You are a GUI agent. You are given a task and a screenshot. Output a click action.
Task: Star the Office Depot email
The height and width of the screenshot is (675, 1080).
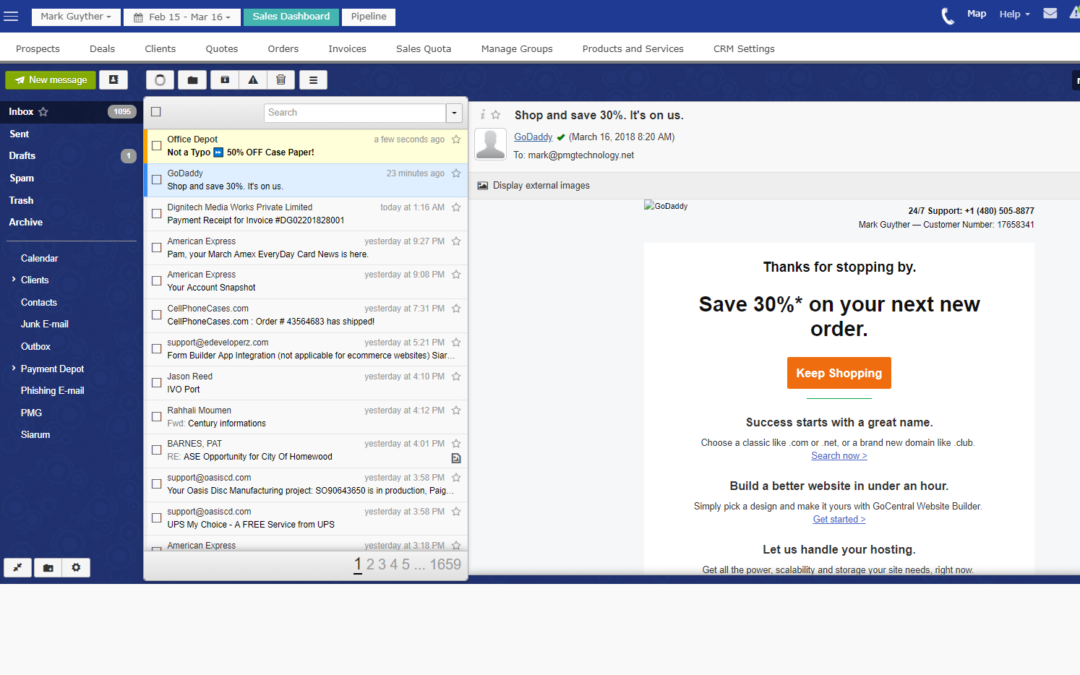456,140
